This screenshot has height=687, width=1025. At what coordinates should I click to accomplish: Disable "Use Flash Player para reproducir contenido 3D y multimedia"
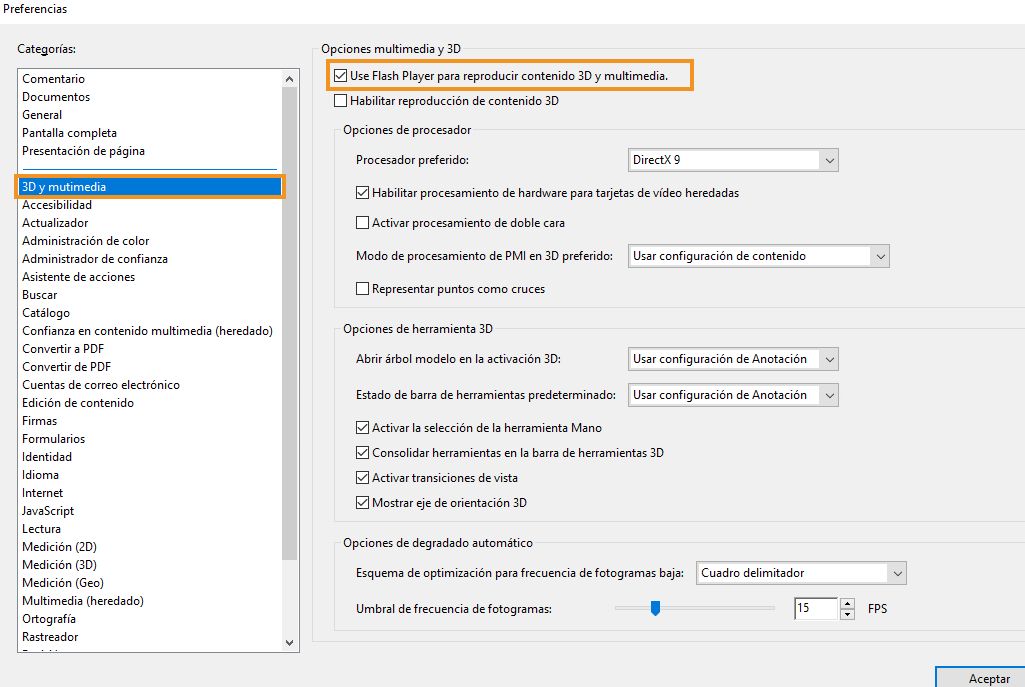tap(339, 75)
